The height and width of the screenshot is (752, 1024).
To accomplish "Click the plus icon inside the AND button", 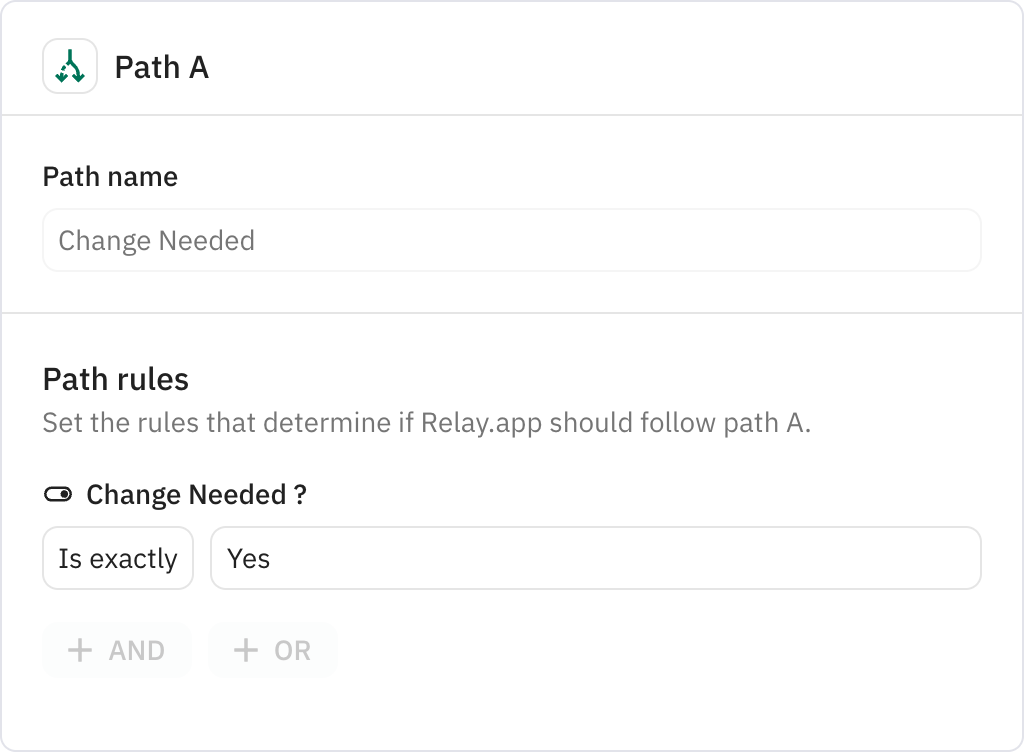I will point(79,650).
